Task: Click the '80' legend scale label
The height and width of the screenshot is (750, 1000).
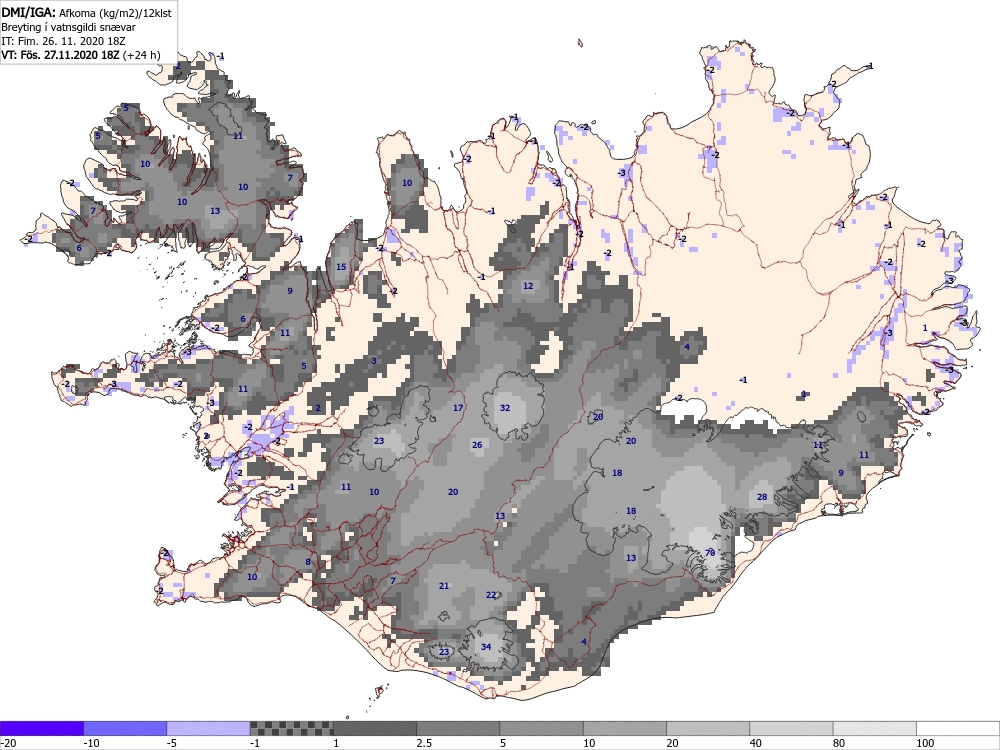Action: pos(840,743)
